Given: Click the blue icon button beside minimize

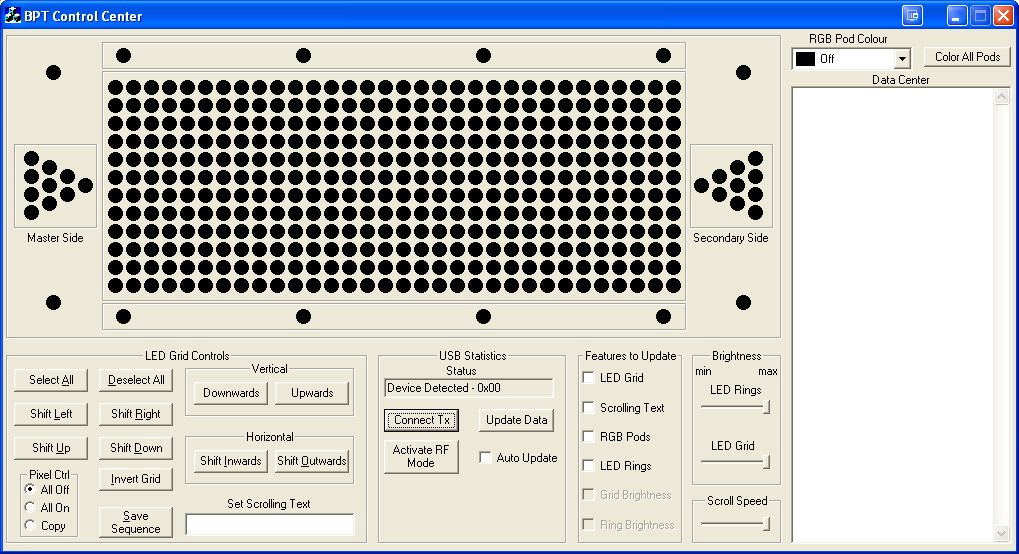Looking at the screenshot, I should (911, 16).
